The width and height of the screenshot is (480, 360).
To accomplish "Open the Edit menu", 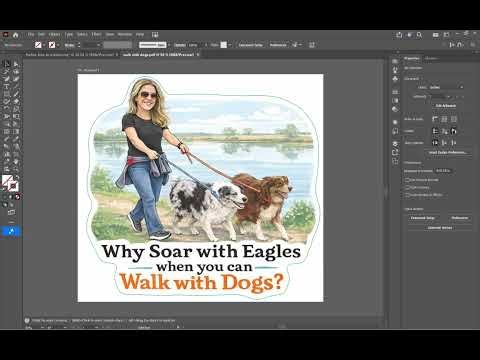I will (41, 34).
